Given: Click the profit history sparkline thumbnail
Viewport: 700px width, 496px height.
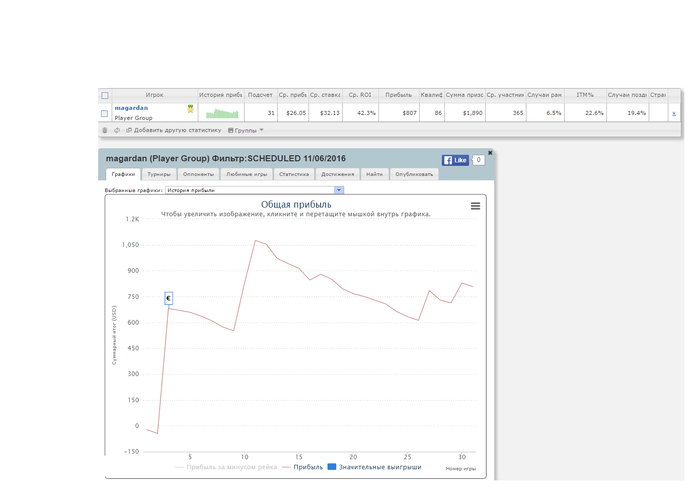Looking at the screenshot, I should point(222,113).
